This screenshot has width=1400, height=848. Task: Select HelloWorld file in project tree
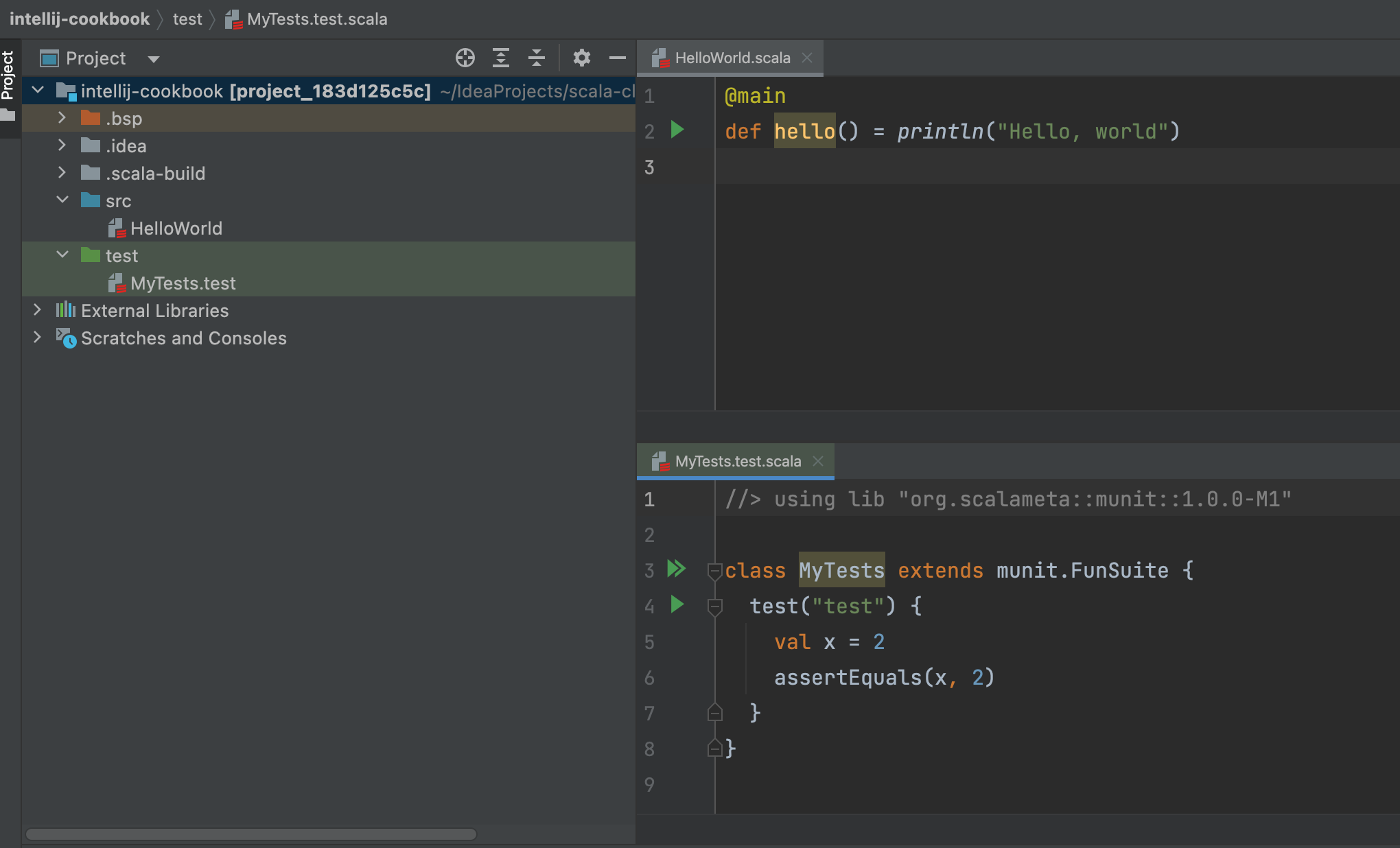329,228
